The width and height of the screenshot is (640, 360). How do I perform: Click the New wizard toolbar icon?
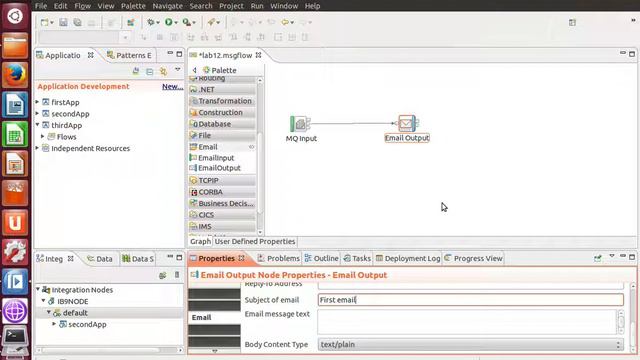coord(44,22)
